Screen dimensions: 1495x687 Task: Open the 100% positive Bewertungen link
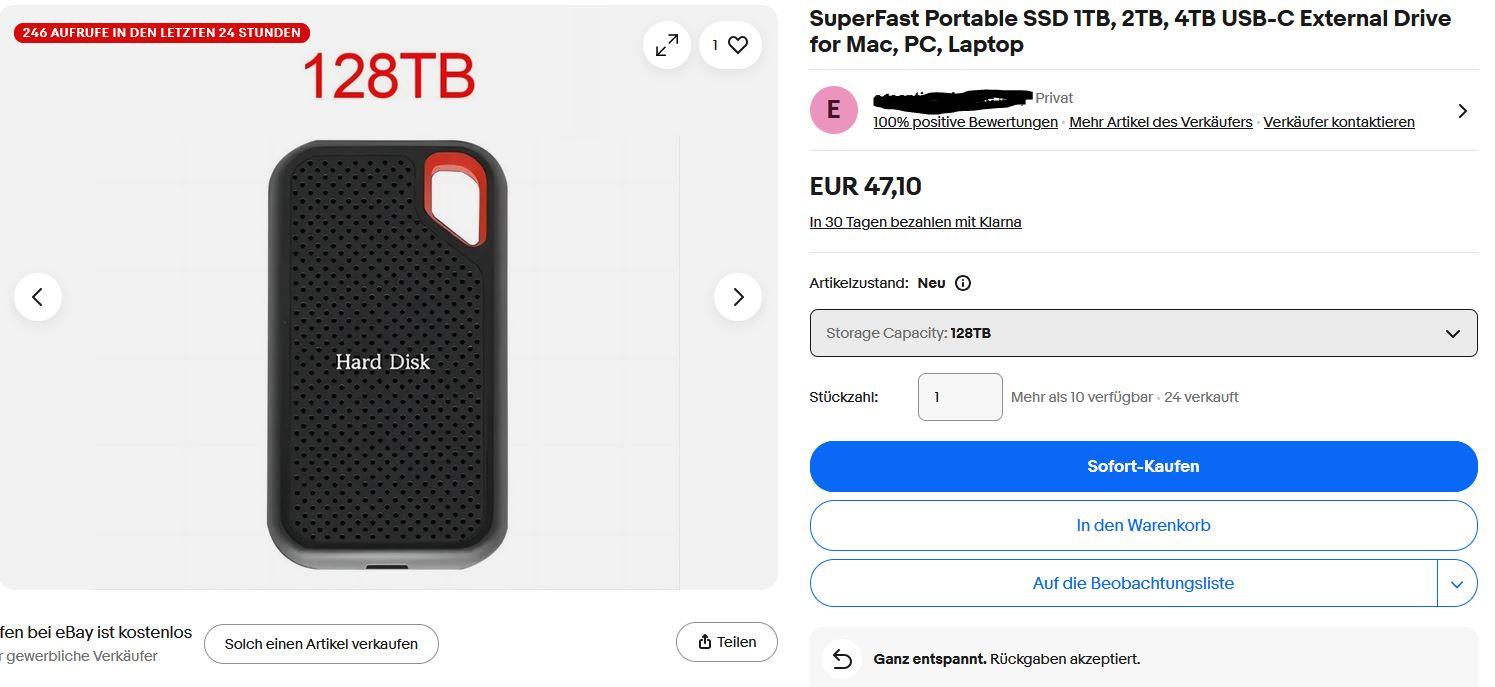pos(965,122)
